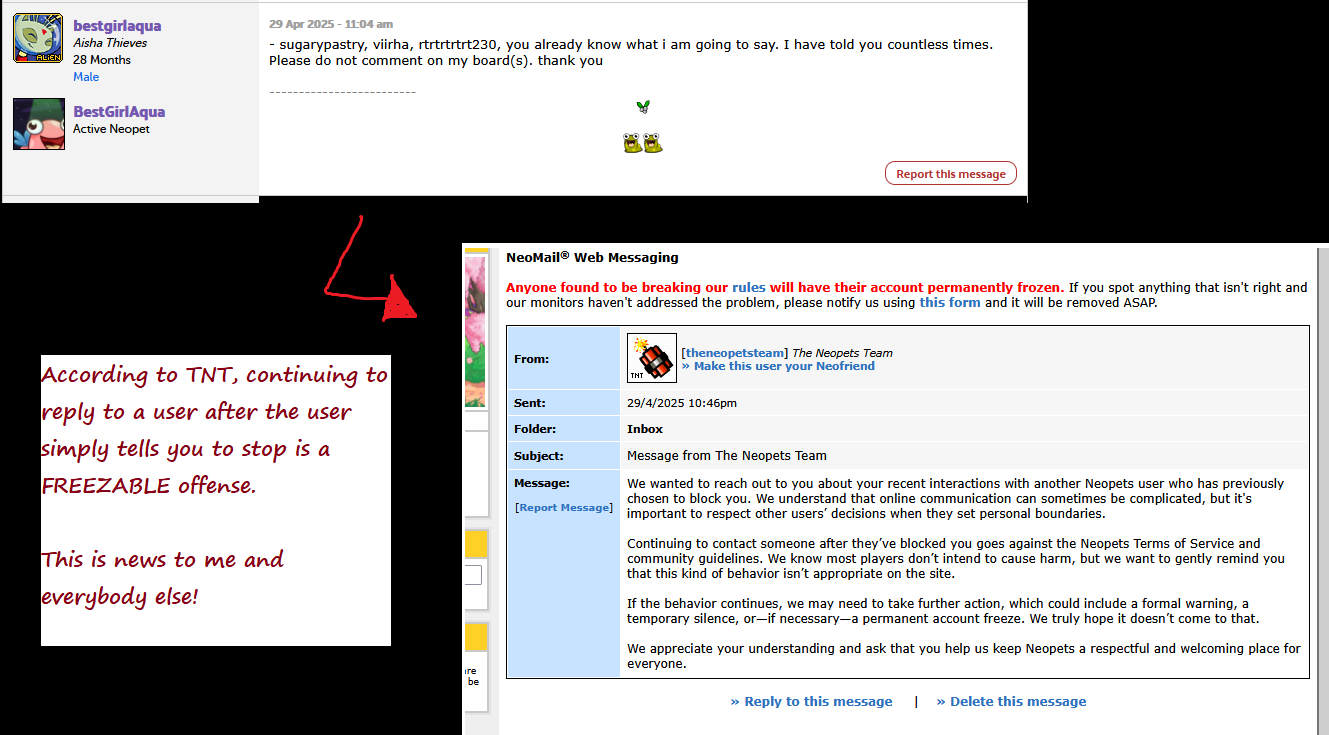Click the post timestamp '29 Apr 2025 - 11:04 am'
The height and width of the screenshot is (735, 1329).
[331, 24]
